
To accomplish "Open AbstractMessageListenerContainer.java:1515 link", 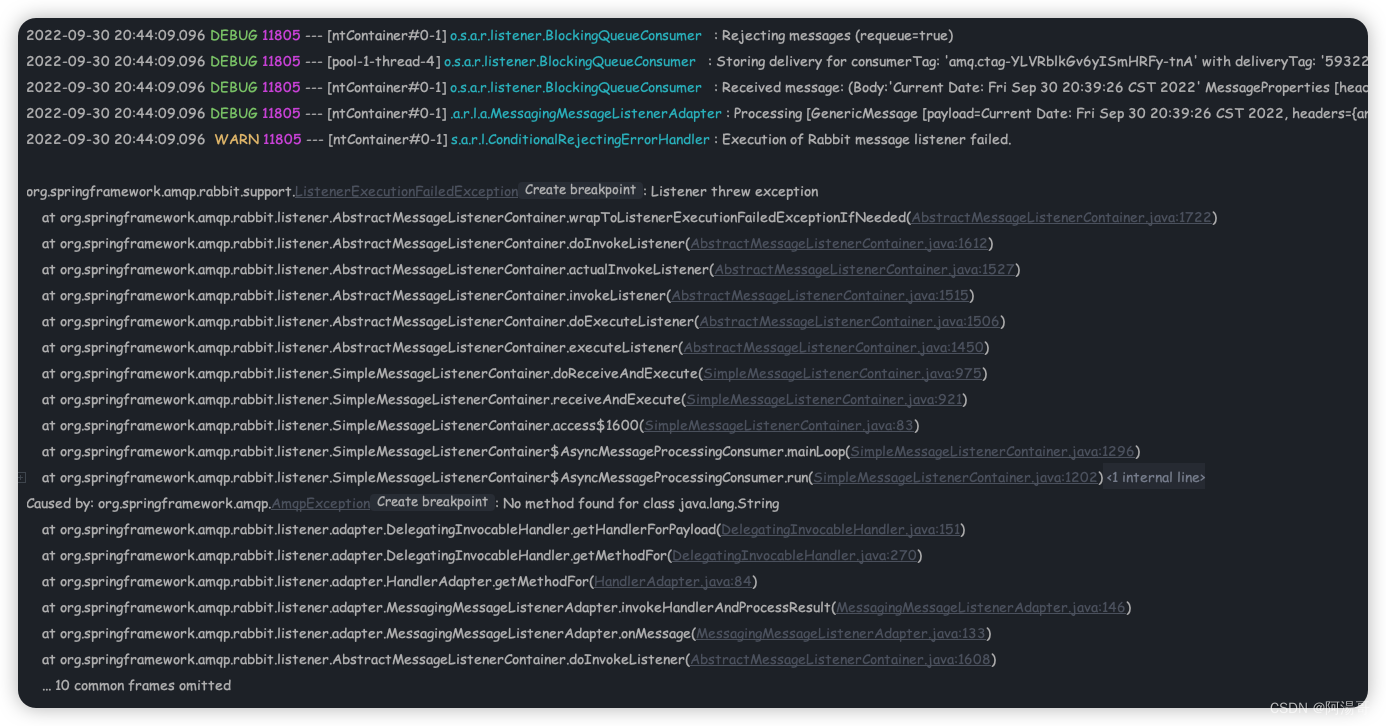I will tap(820, 295).
